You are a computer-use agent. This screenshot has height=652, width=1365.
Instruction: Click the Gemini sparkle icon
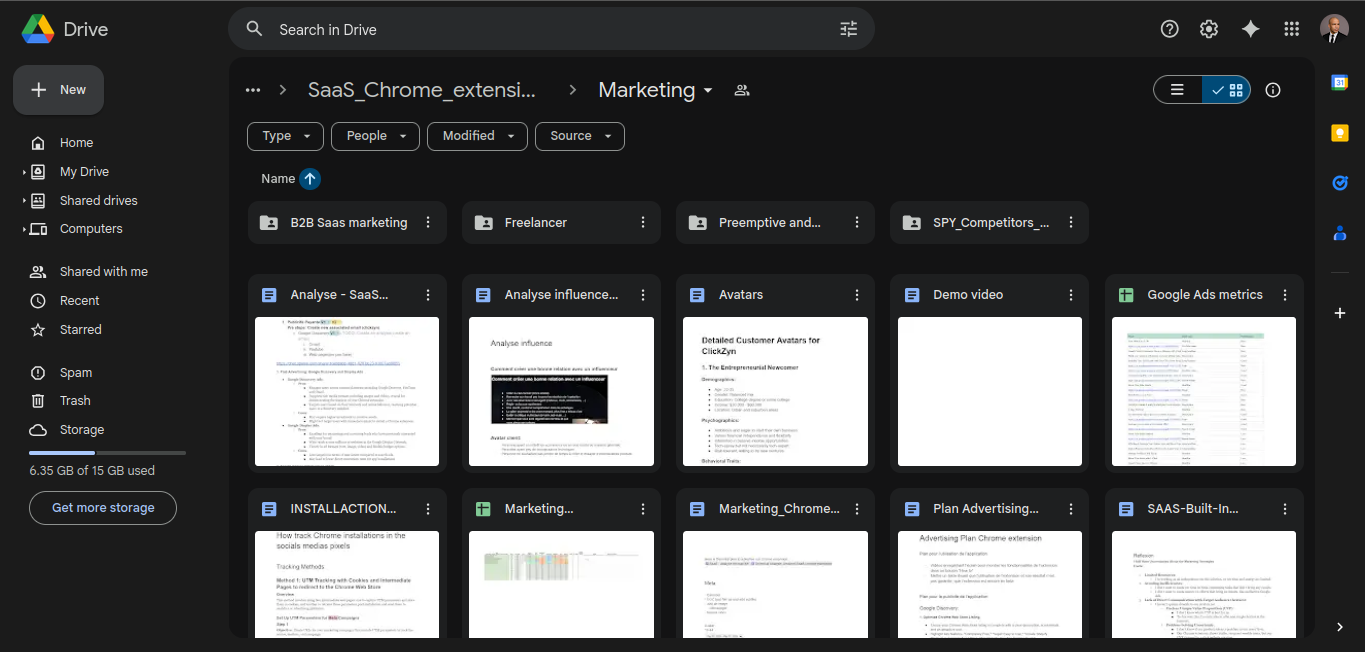coord(1250,29)
